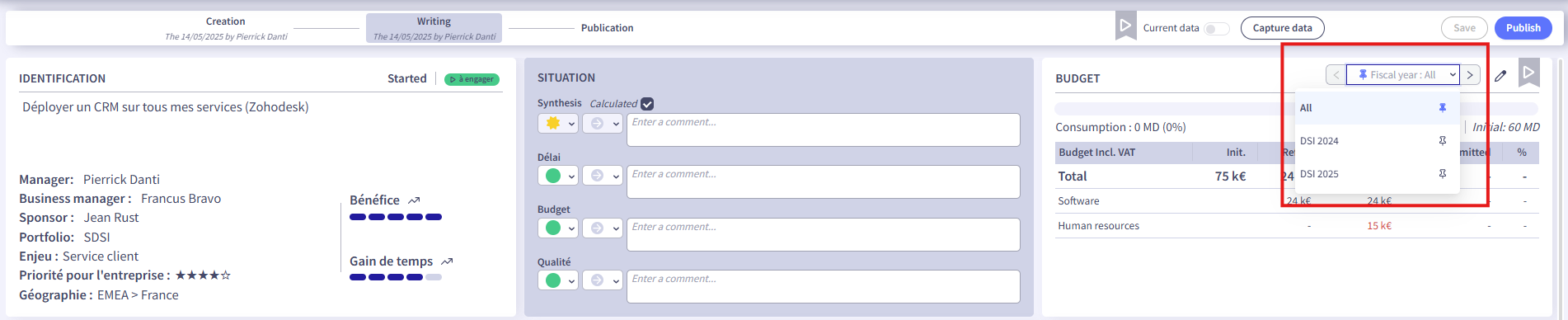Go to next fiscal year with right arrow
1568x320 pixels.
click(x=1470, y=75)
